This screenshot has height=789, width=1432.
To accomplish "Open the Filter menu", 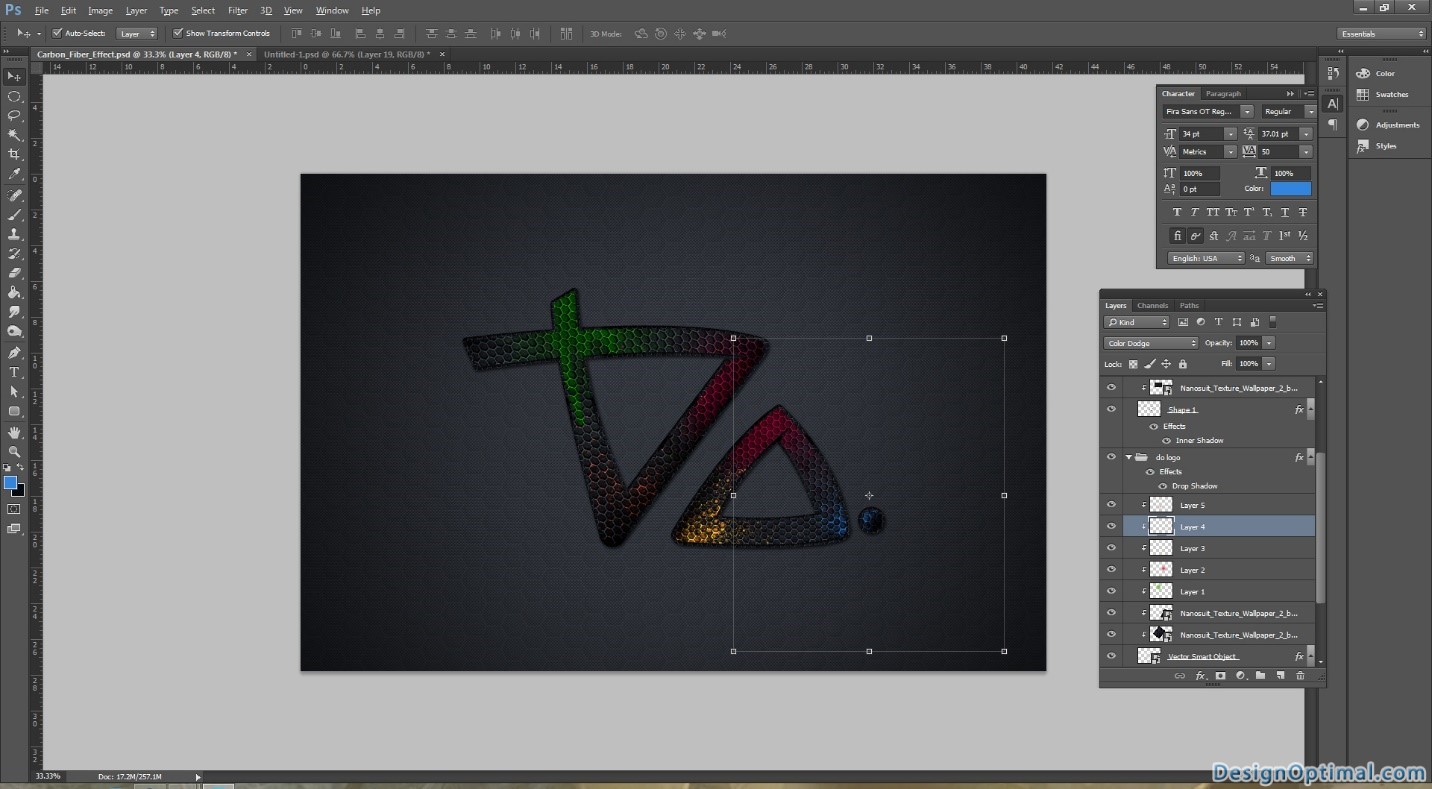I will 237,10.
